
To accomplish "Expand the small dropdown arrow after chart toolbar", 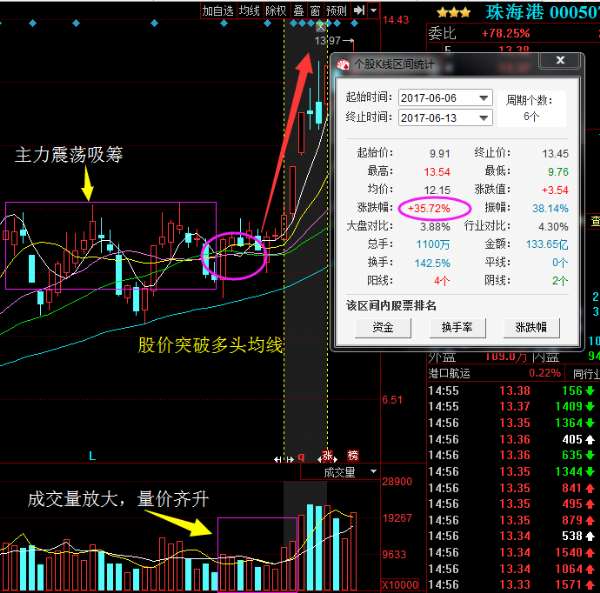I will (374, 10).
